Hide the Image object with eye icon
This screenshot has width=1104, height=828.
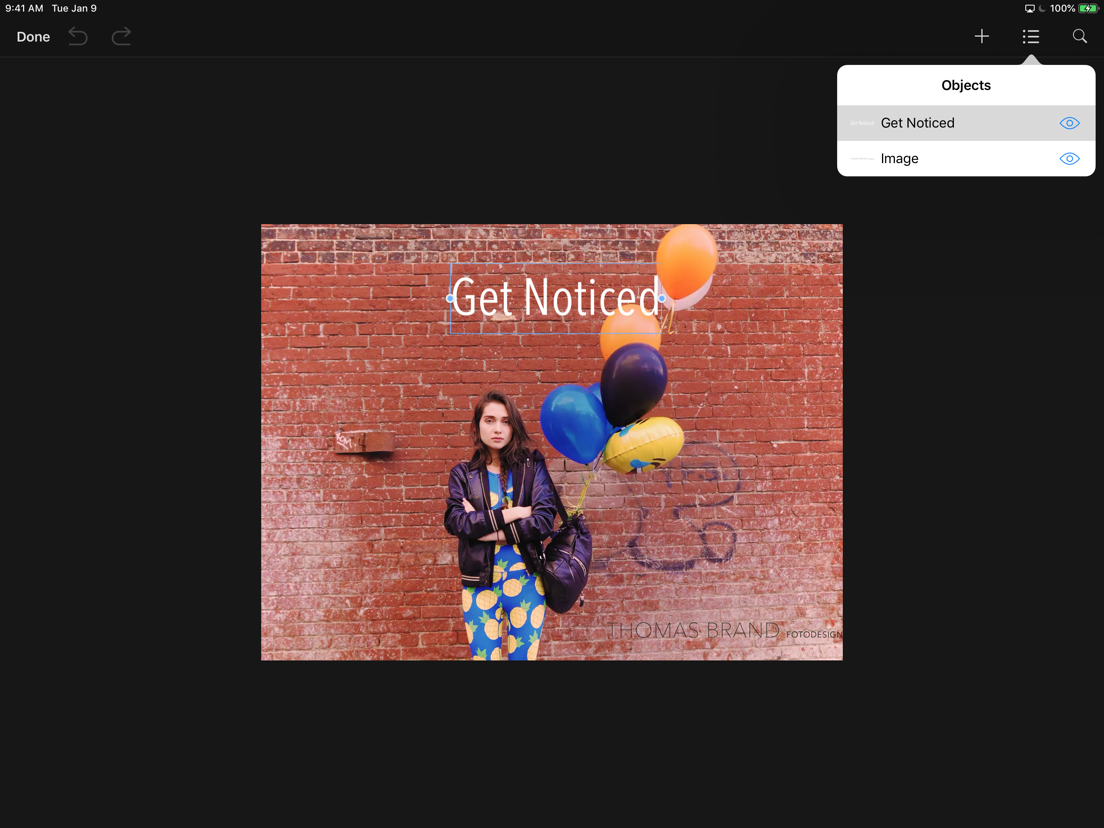point(1069,158)
